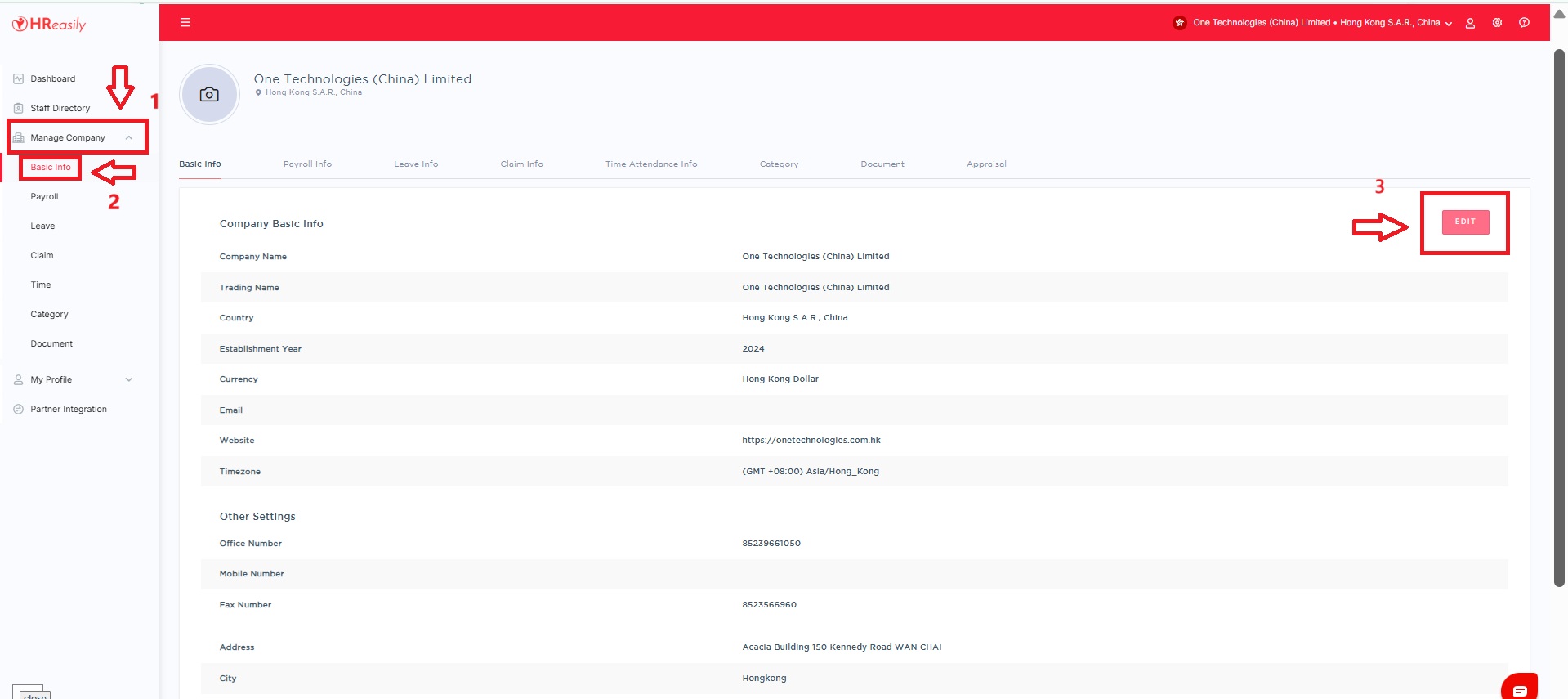1568x699 pixels.
Task: Click the Trading Name value text
Action: pyautogui.click(x=815, y=287)
